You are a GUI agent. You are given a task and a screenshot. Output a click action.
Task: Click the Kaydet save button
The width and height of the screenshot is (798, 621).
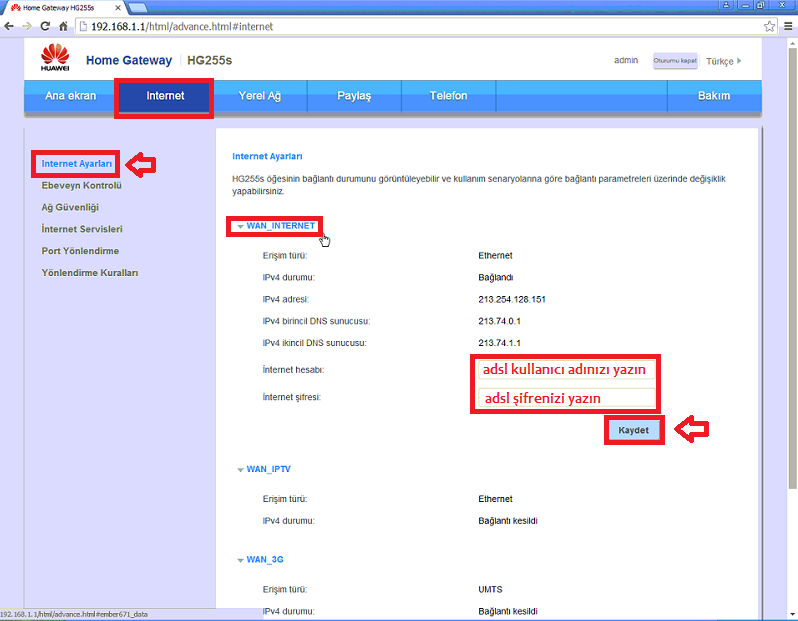pos(634,430)
